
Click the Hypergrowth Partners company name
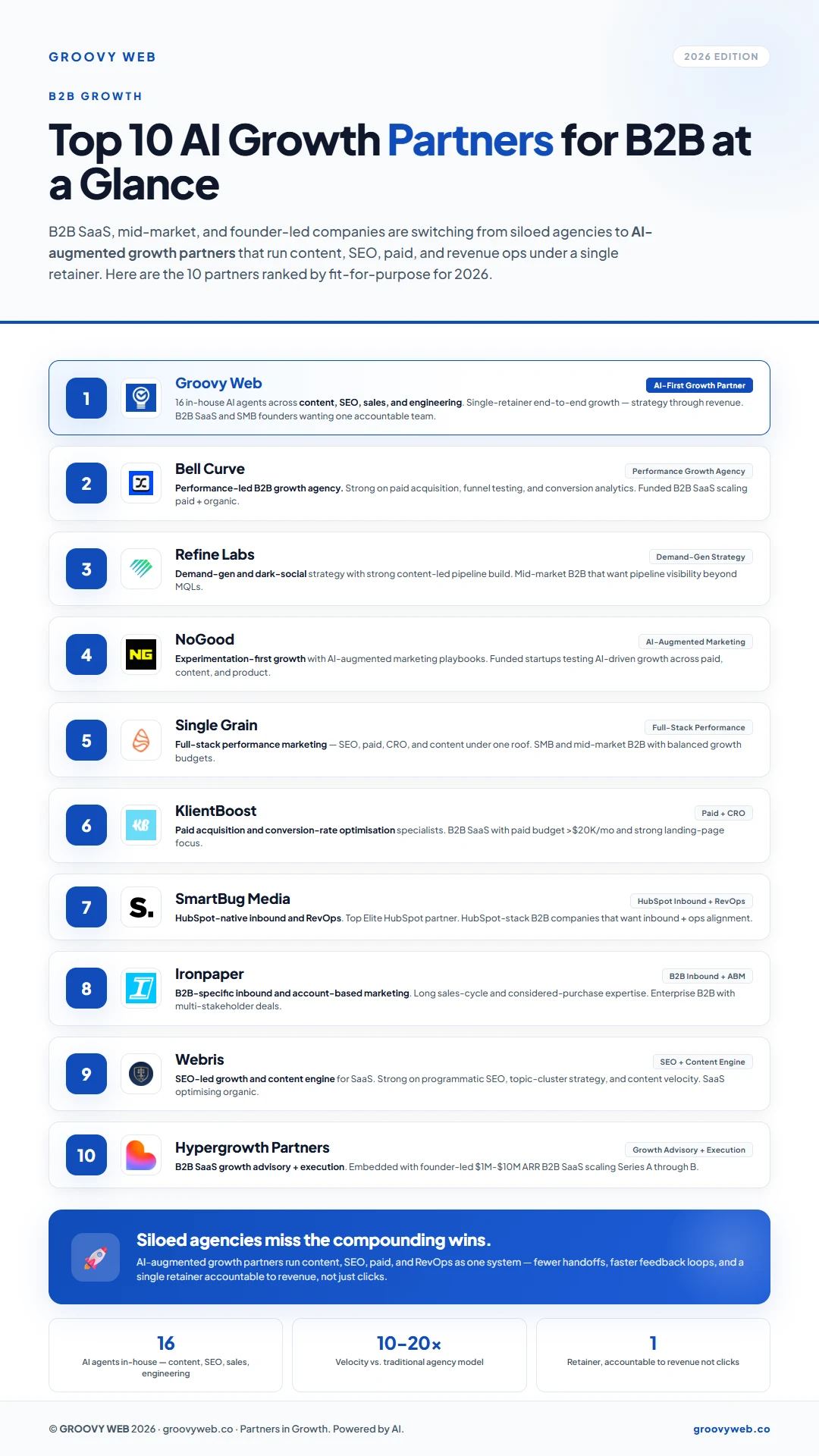253,1148
